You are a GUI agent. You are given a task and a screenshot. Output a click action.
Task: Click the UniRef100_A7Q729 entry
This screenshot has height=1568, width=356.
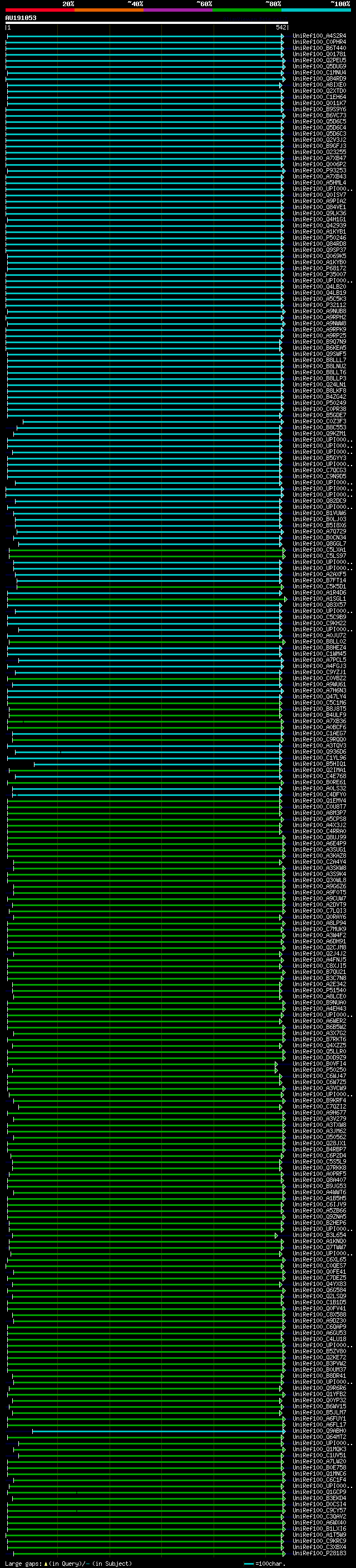click(319, 531)
